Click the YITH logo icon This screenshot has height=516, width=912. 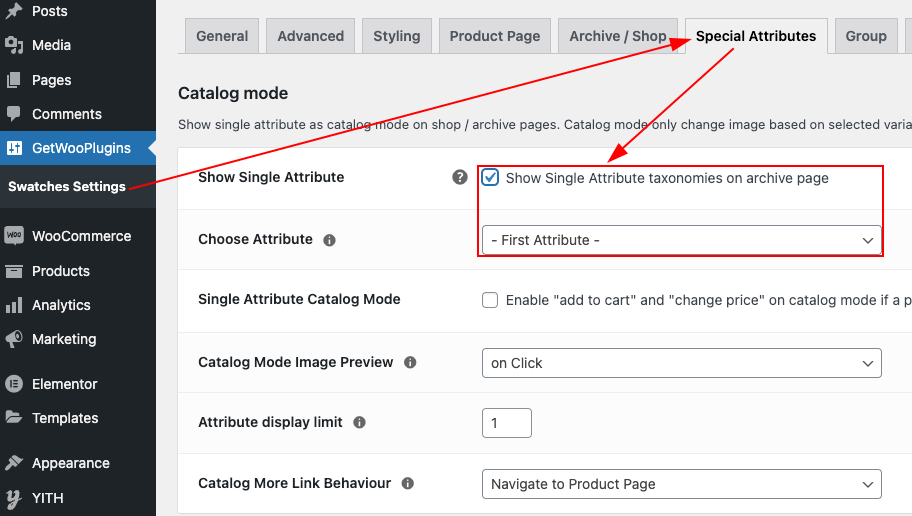click(x=13, y=498)
